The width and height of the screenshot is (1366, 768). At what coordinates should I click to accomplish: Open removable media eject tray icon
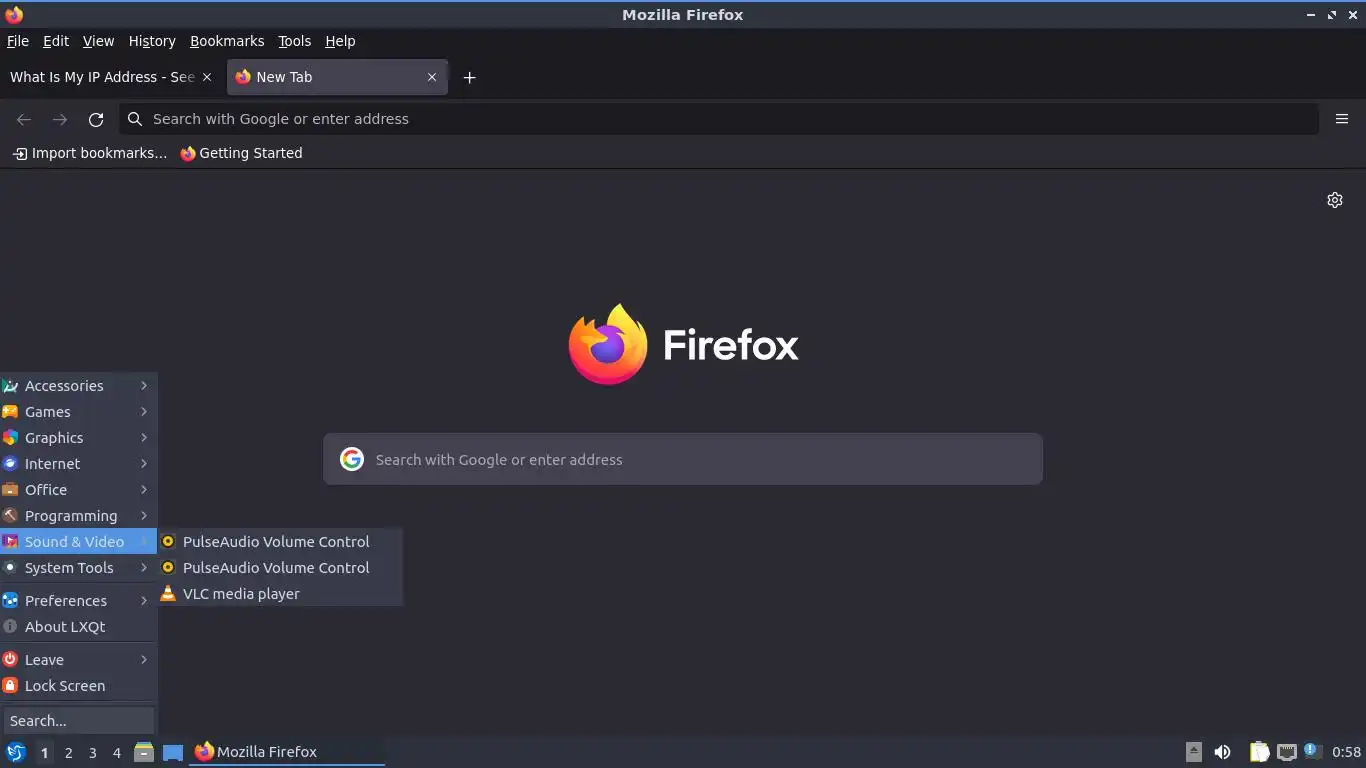pos(1193,752)
